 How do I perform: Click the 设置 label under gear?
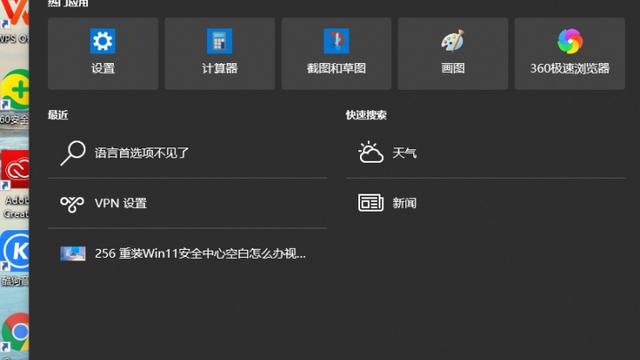point(103,68)
